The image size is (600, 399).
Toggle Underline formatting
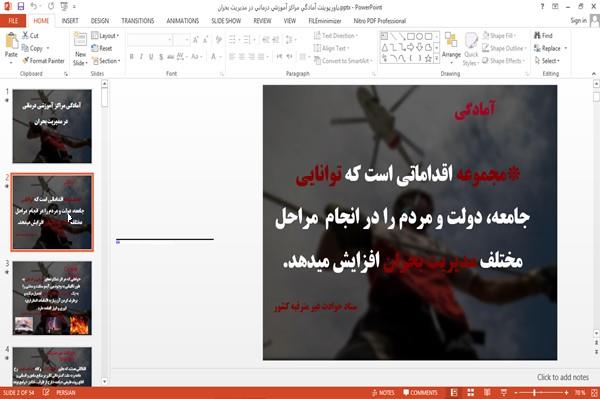pyautogui.click(x=151, y=57)
